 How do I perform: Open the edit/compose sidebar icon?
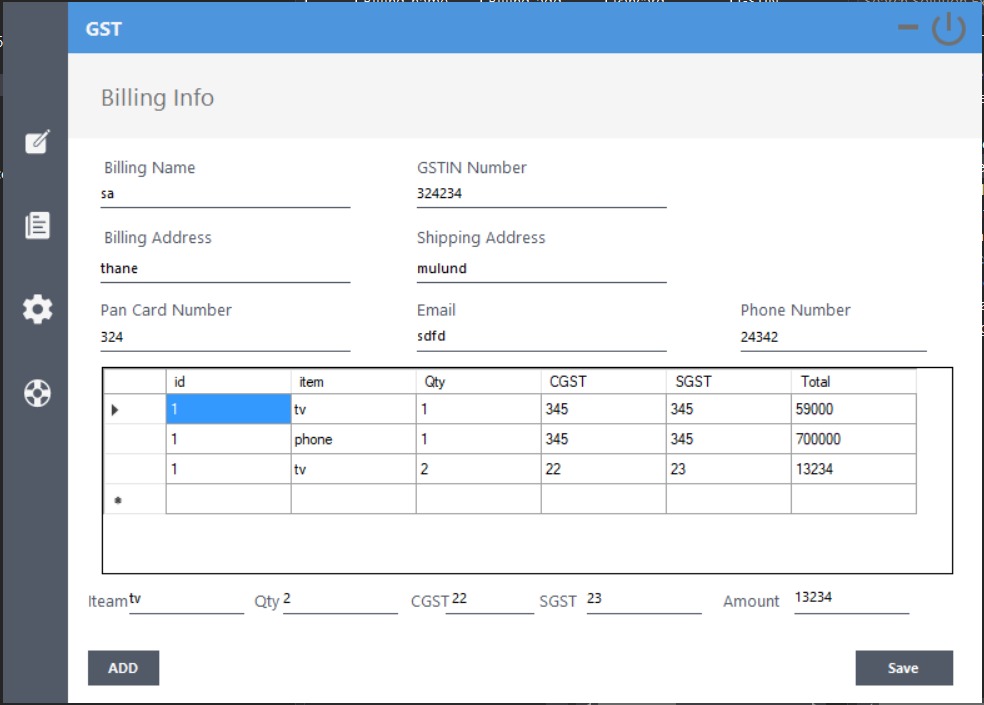[37, 142]
